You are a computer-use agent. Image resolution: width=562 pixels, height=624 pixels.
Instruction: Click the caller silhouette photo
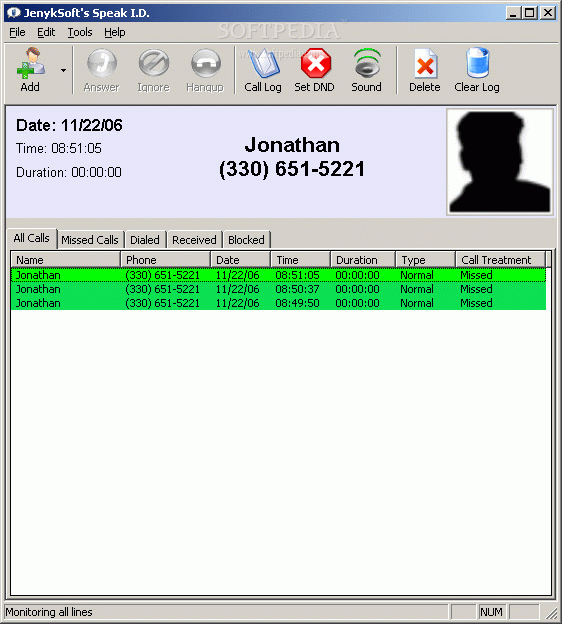point(500,162)
